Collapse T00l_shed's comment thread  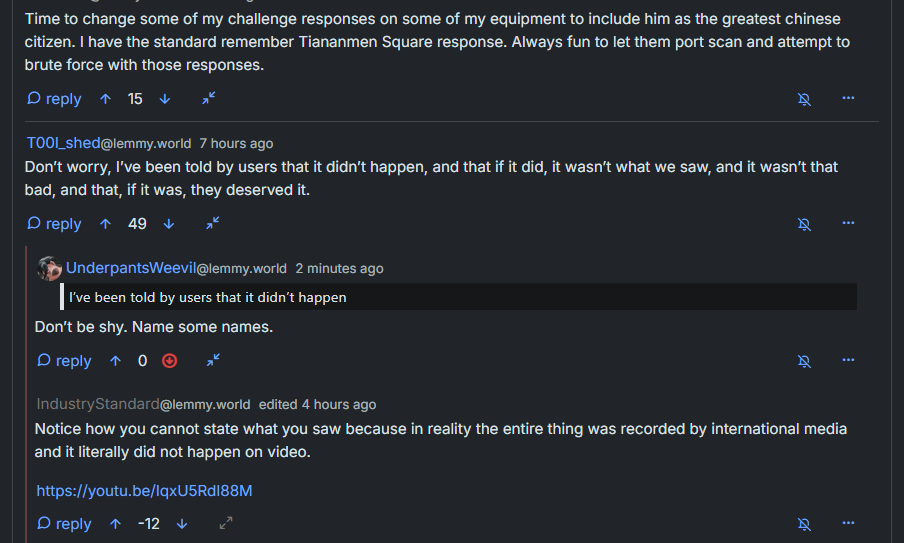212,224
